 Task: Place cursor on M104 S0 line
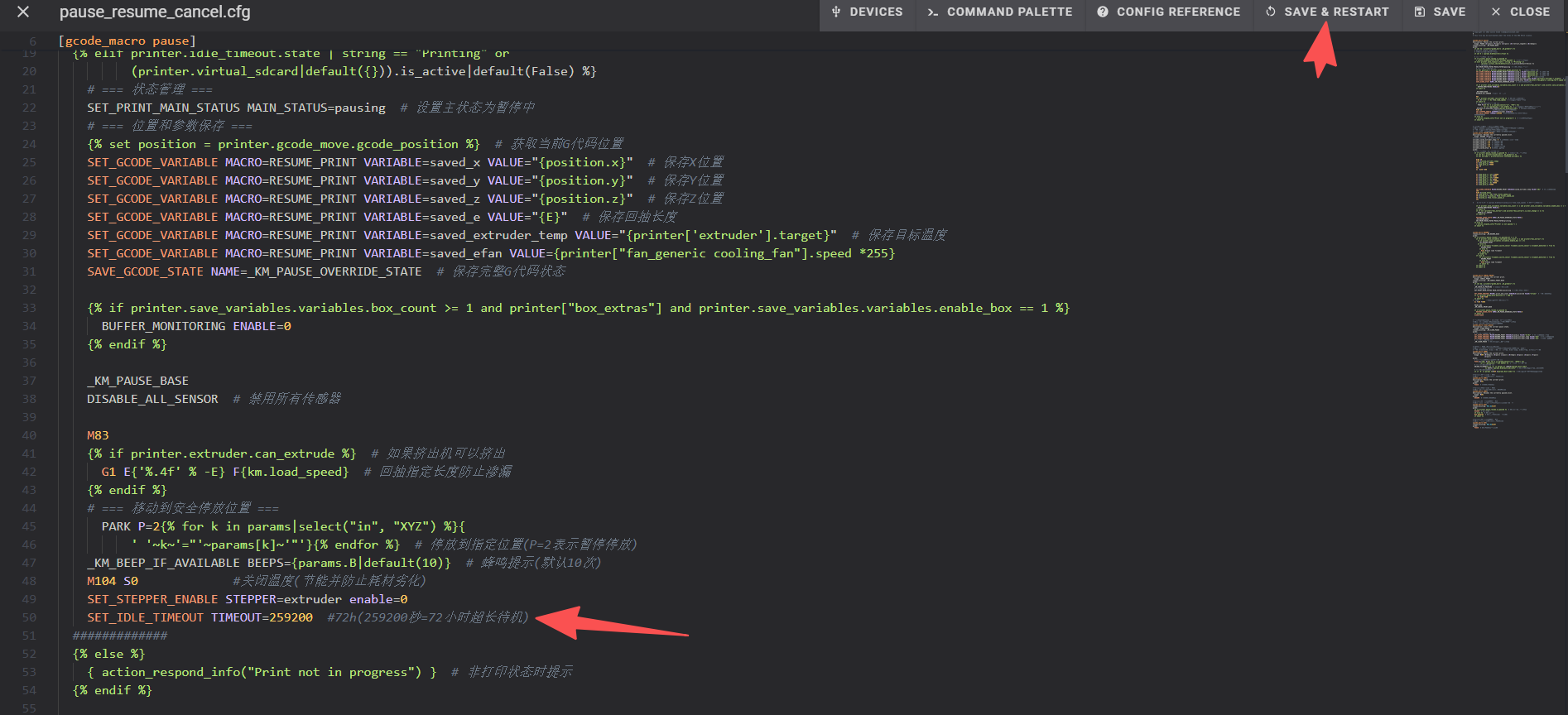coord(113,581)
